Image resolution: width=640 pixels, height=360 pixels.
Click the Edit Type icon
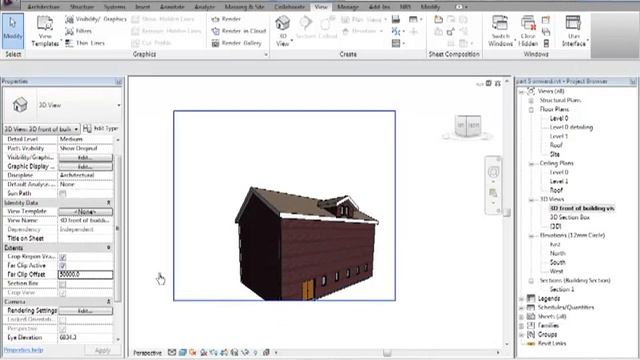pos(87,129)
